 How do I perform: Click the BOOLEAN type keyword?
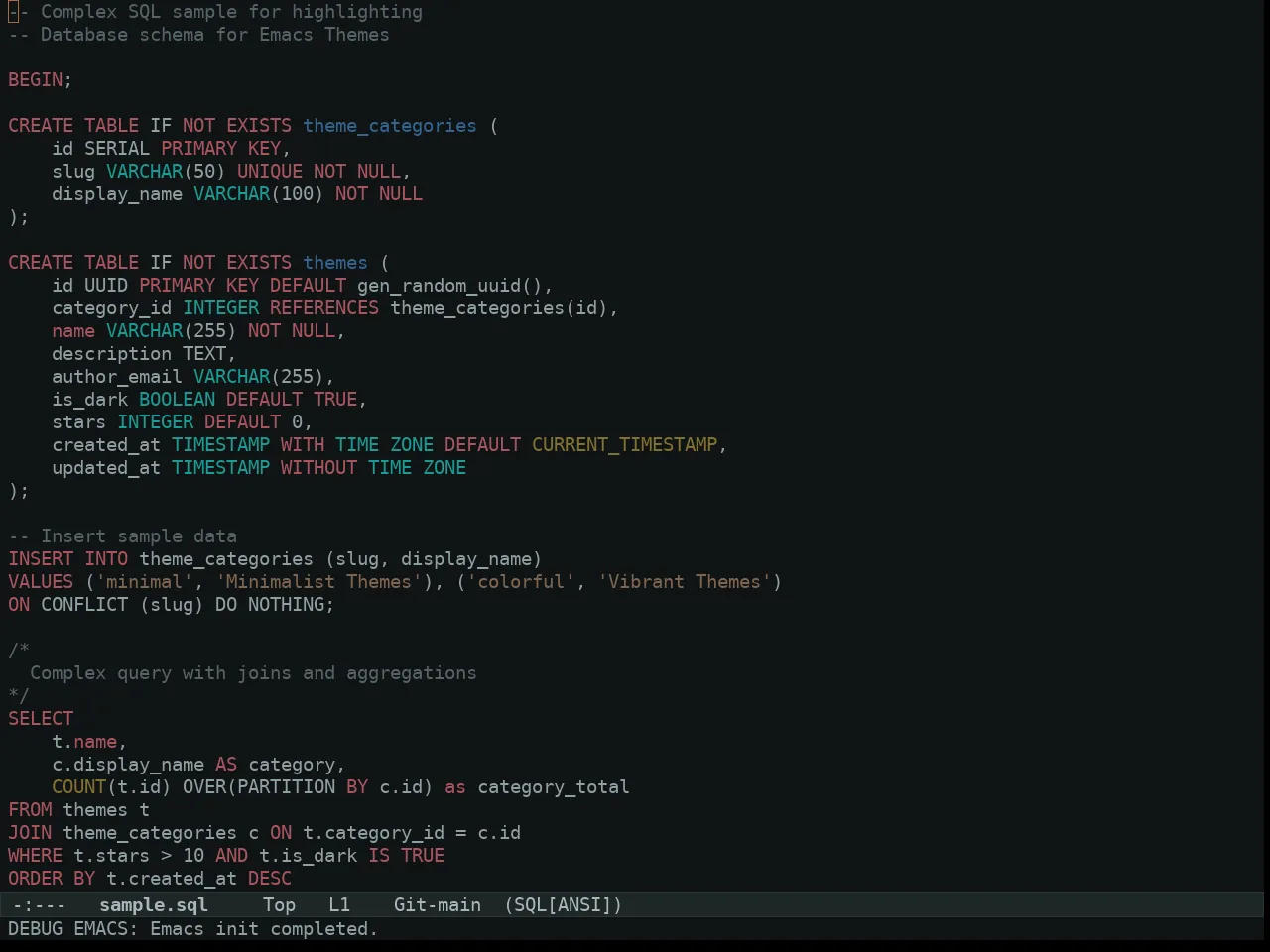[177, 400]
